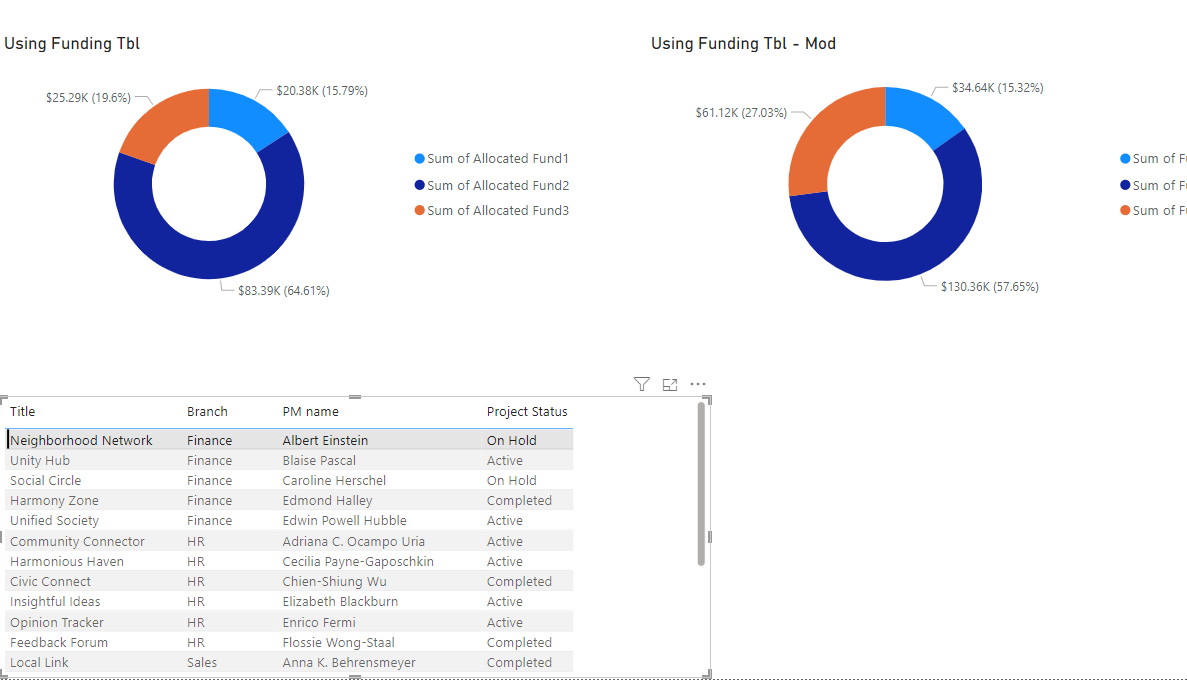Click PM name 'Edmond Halley'
The width and height of the screenshot is (1187, 680).
click(327, 501)
